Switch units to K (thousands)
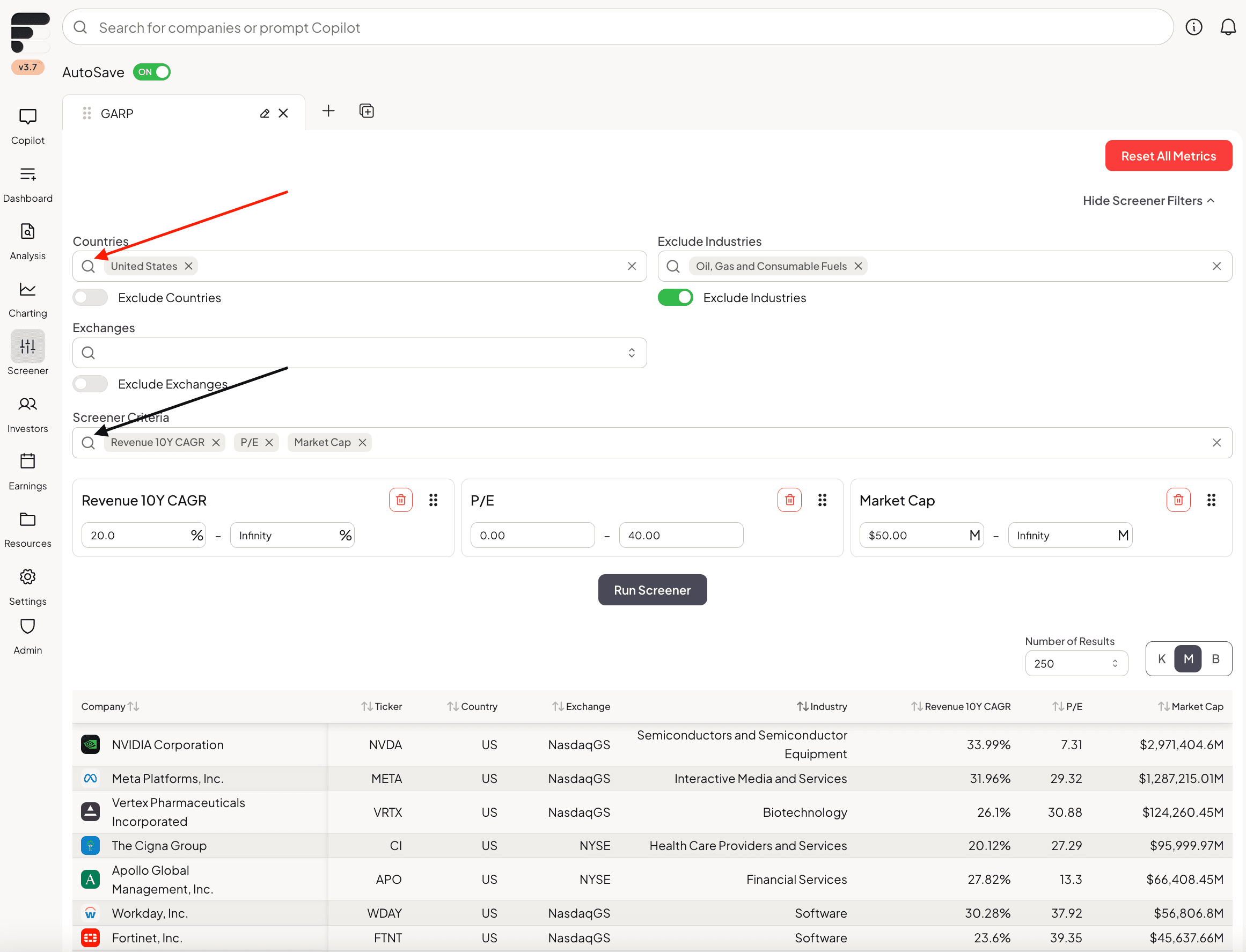 coord(1162,658)
